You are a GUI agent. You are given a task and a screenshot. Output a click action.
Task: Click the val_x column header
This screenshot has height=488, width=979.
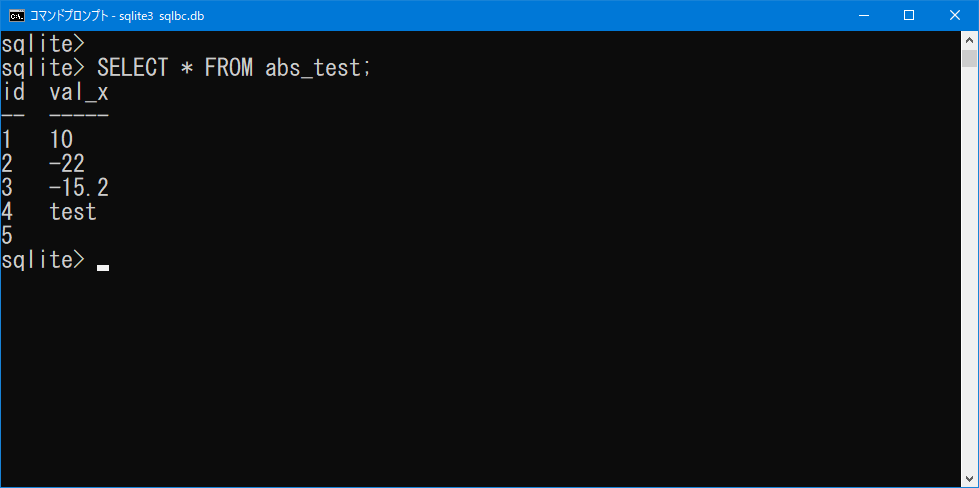(79, 93)
